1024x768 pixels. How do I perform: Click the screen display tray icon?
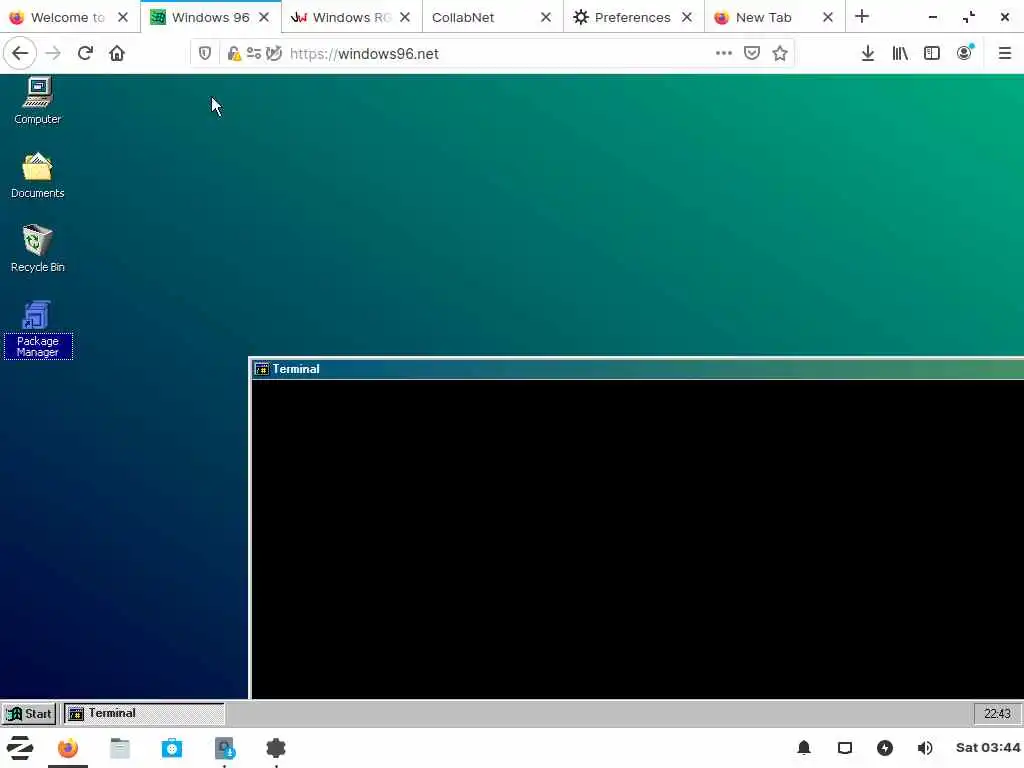pos(845,748)
